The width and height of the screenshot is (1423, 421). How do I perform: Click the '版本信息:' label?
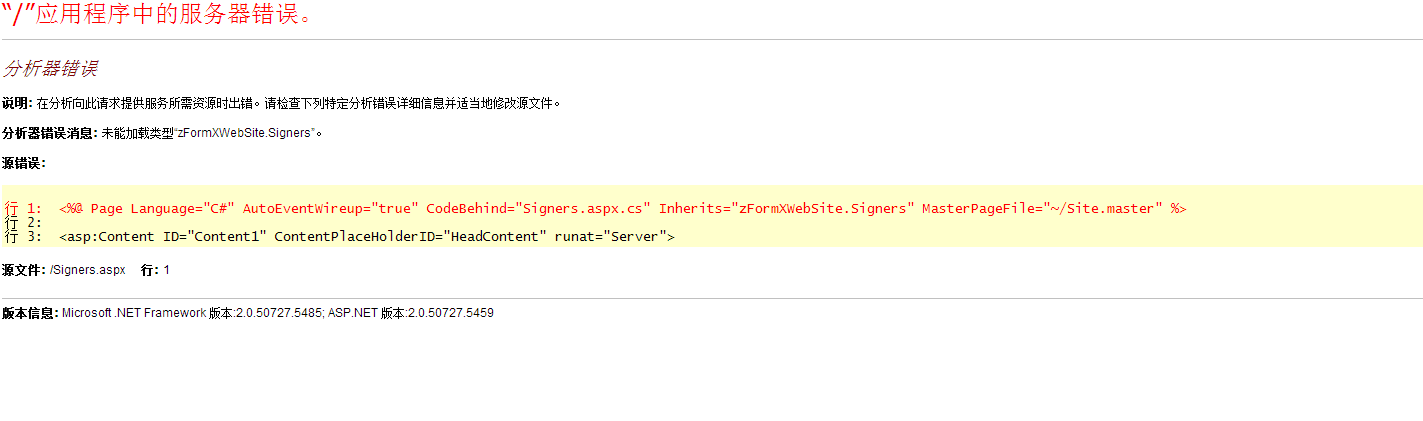(30, 313)
